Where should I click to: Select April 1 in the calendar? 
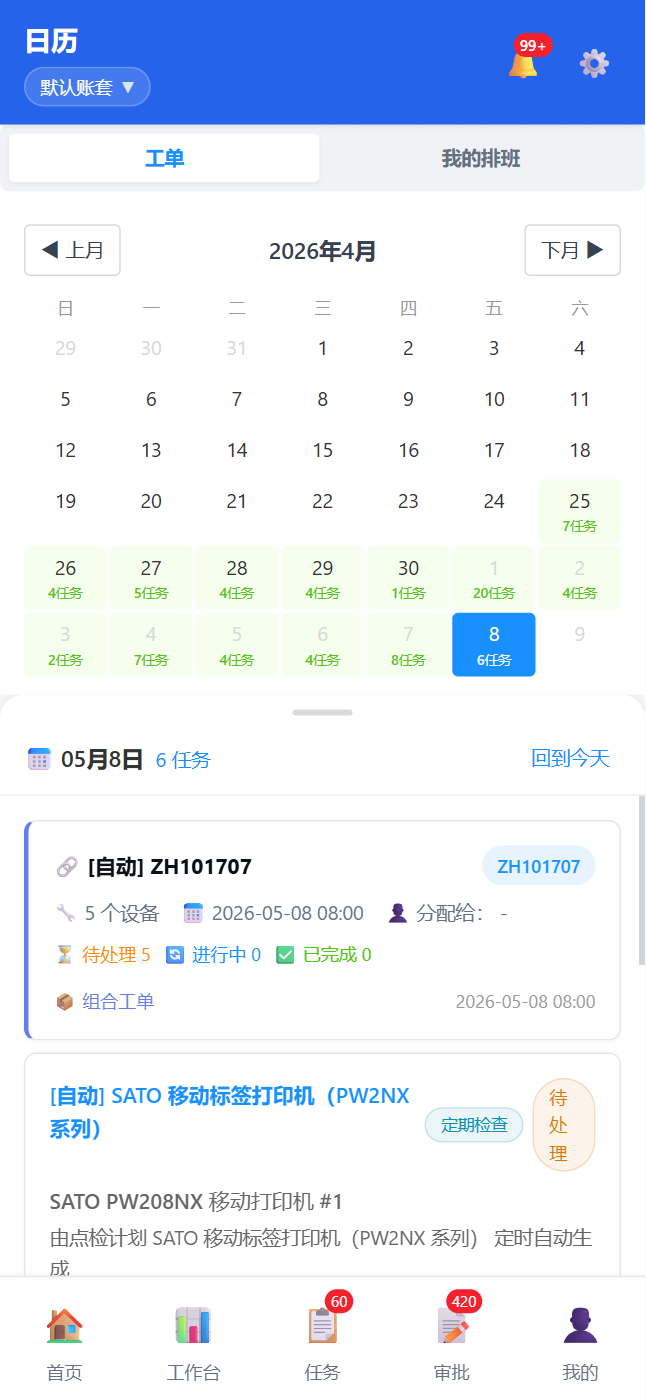(323, 348)
